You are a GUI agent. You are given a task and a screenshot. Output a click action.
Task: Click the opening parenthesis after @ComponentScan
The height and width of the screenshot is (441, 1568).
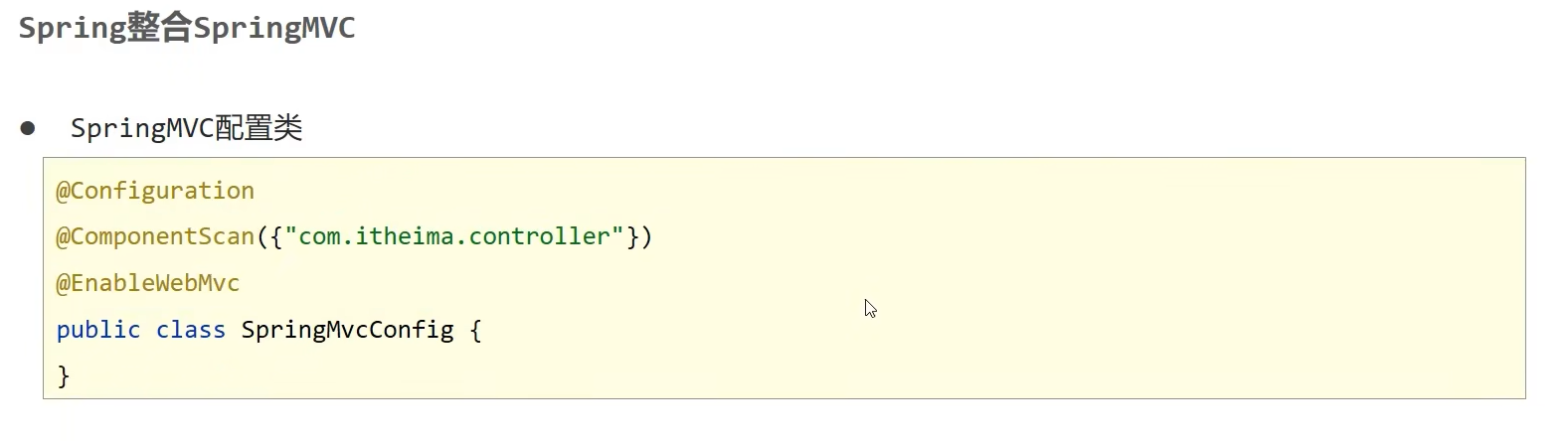tap(262, 236)
